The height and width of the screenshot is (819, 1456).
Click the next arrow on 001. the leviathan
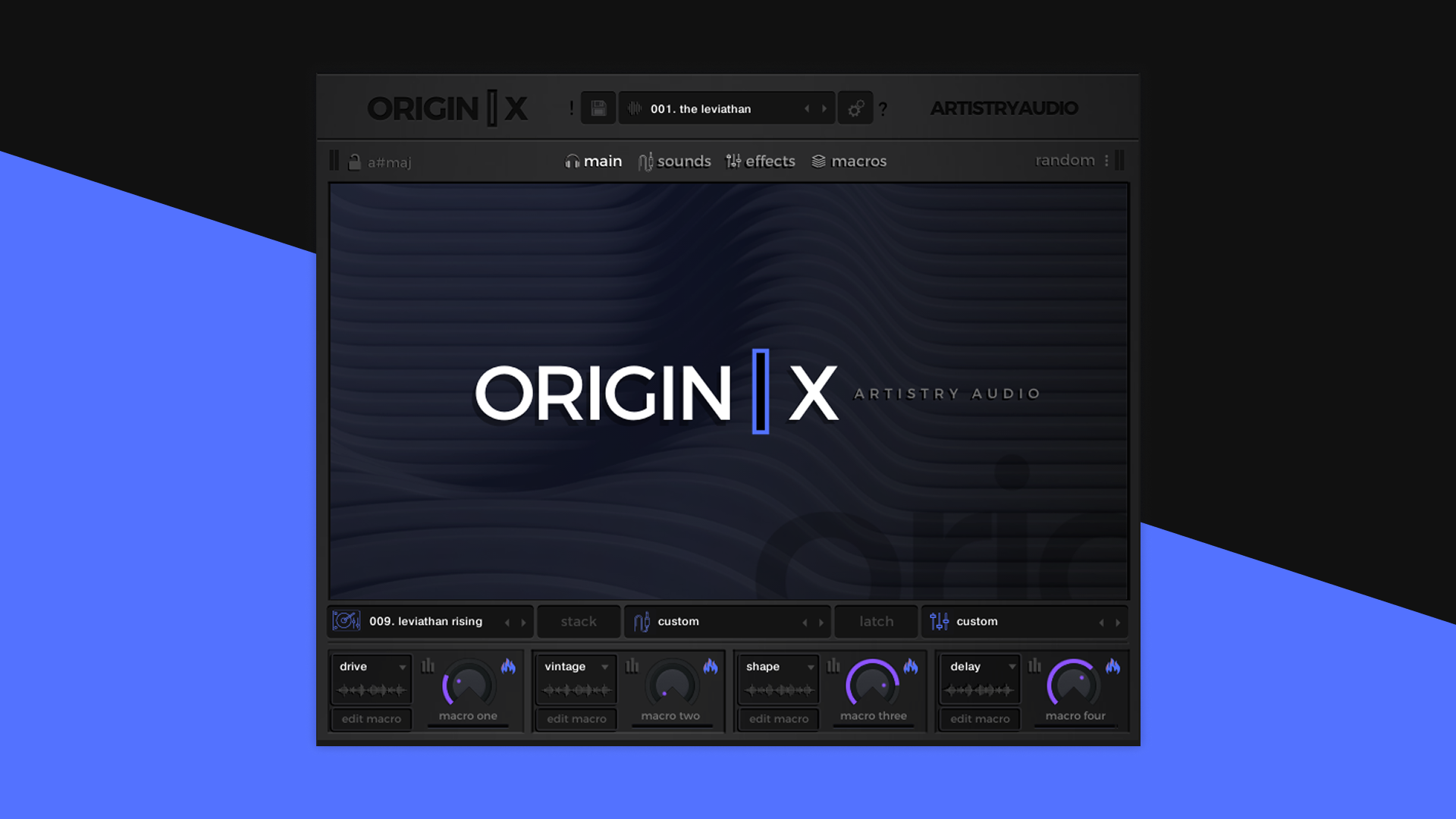point(824,108)
